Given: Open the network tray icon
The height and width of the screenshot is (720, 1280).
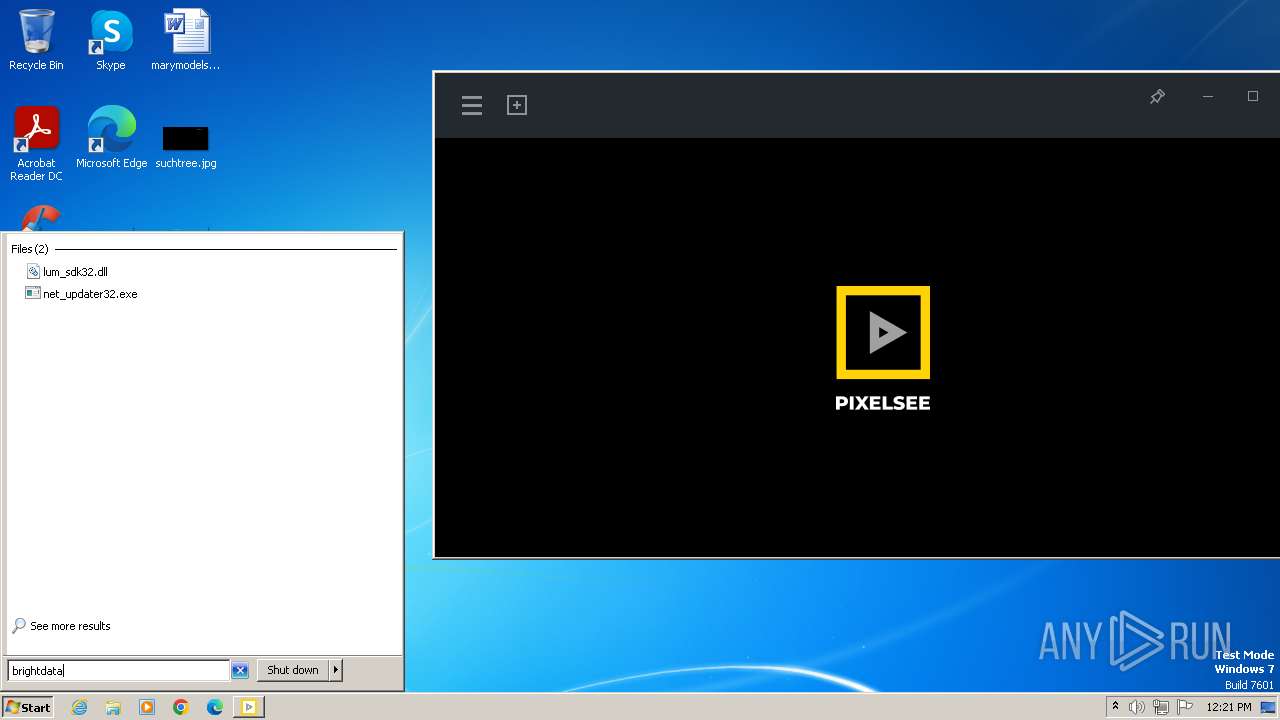Looking at the screenshot, I should (1161, 707).
